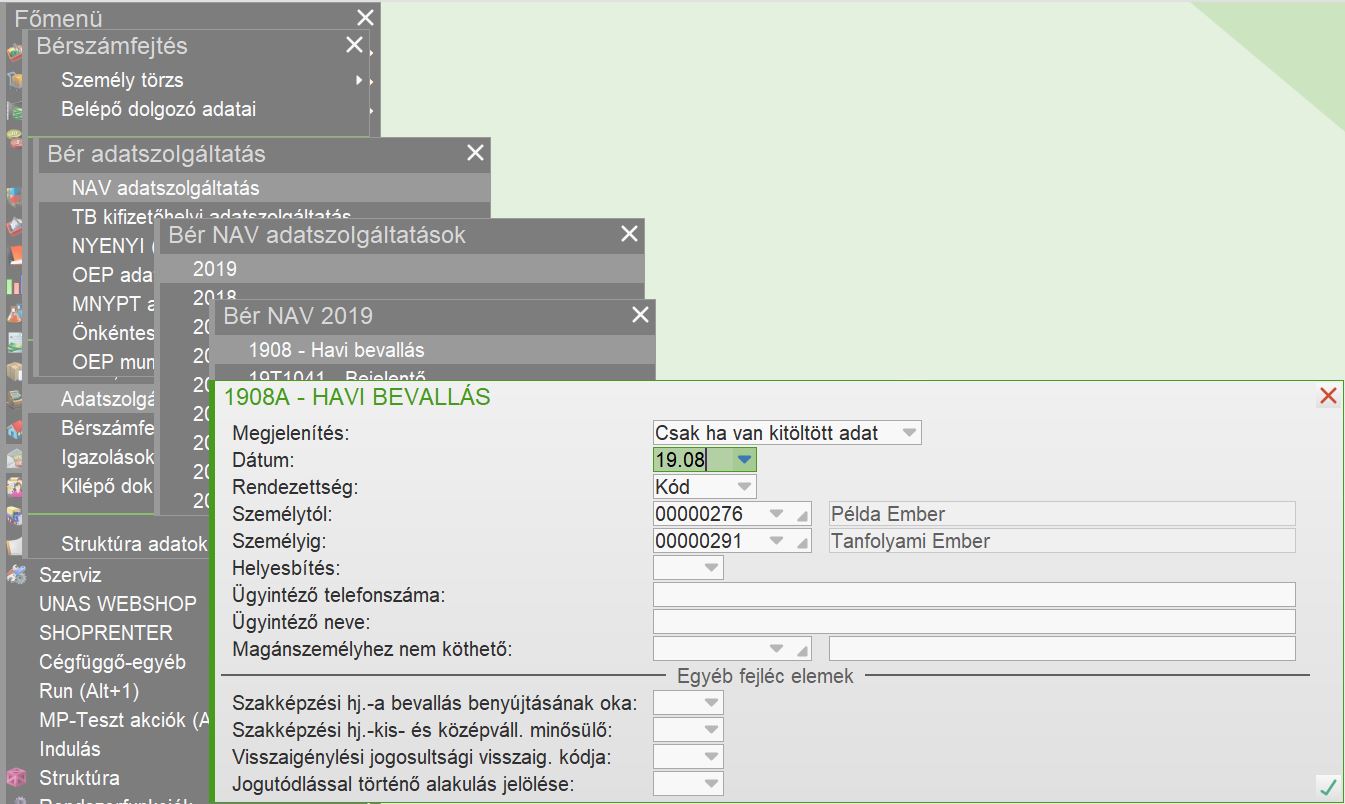Open Belépő dolgozó adatai menu item

coord(159,109)
